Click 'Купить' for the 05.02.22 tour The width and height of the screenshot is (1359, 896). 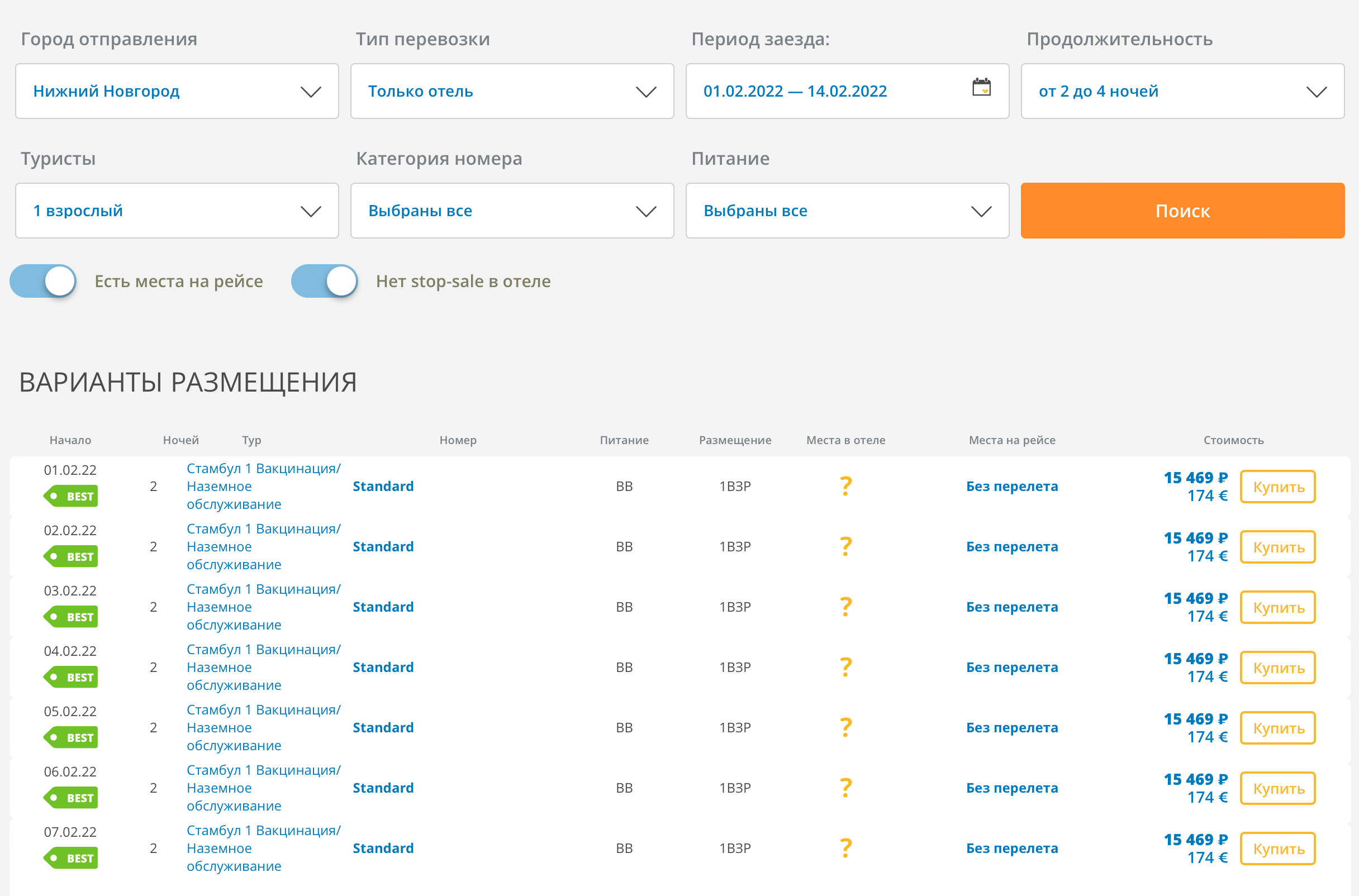tap(1278, 728)
